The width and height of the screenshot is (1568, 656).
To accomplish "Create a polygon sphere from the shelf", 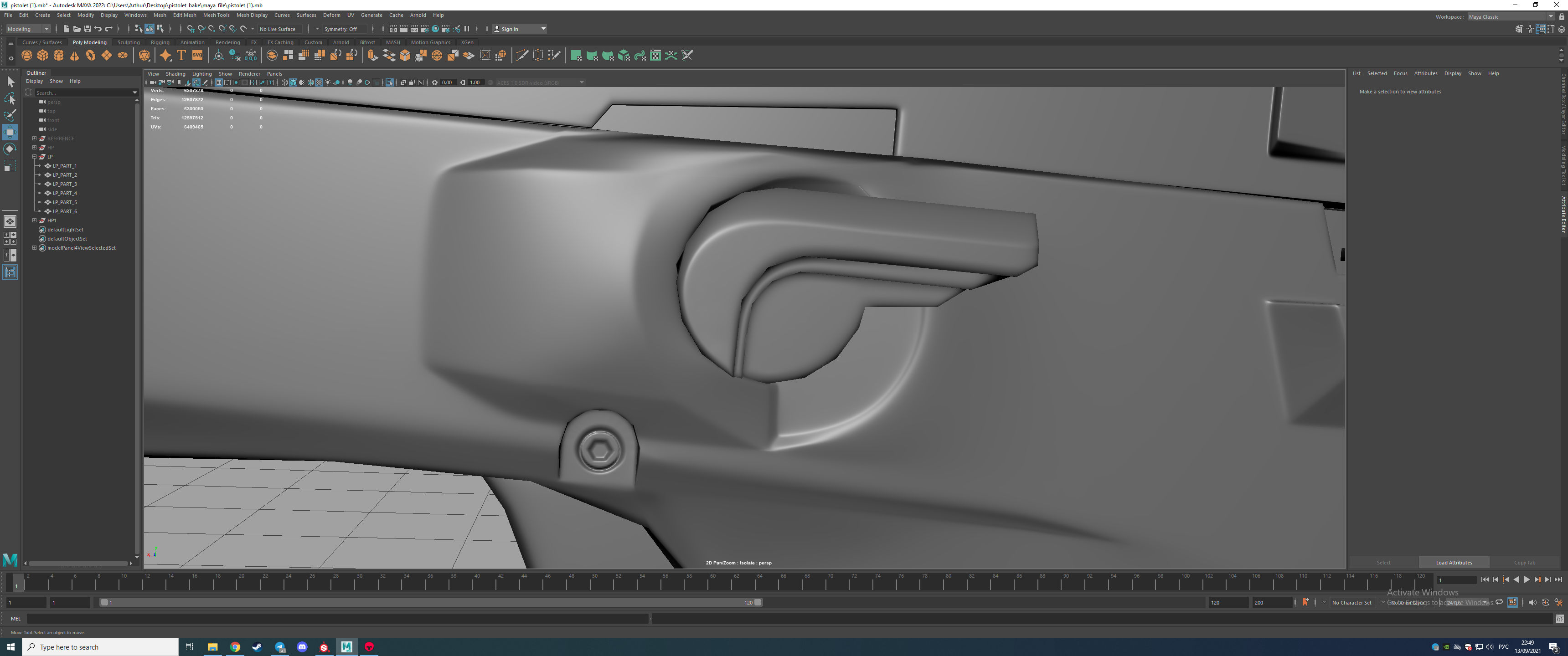I will (27, 56).
